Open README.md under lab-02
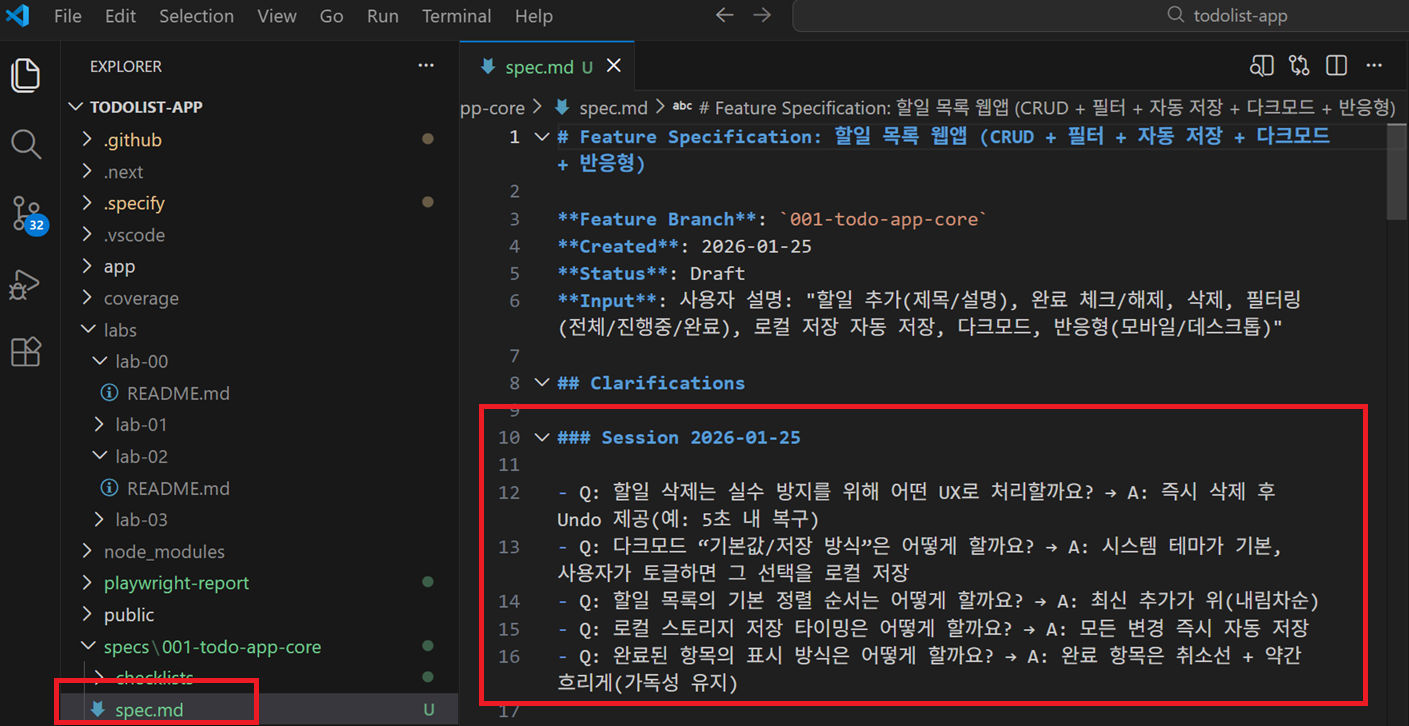This screenshot has height=726, width=1409. coord(178,488)
